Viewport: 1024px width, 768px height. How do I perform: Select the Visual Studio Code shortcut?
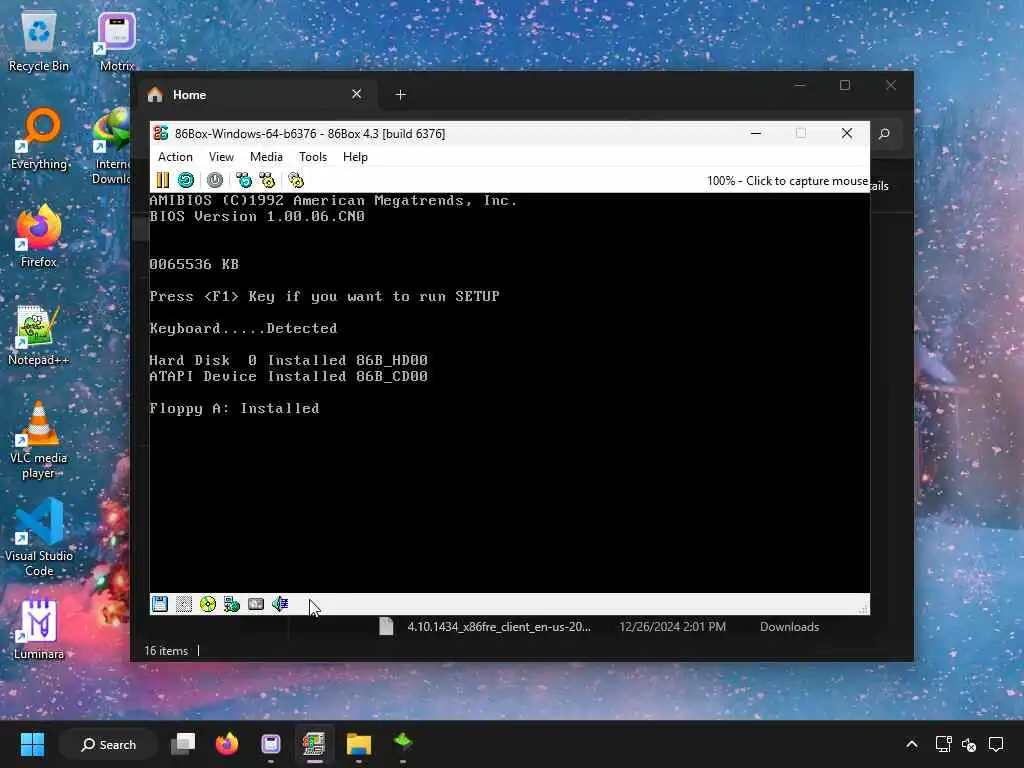coord(39,537)
